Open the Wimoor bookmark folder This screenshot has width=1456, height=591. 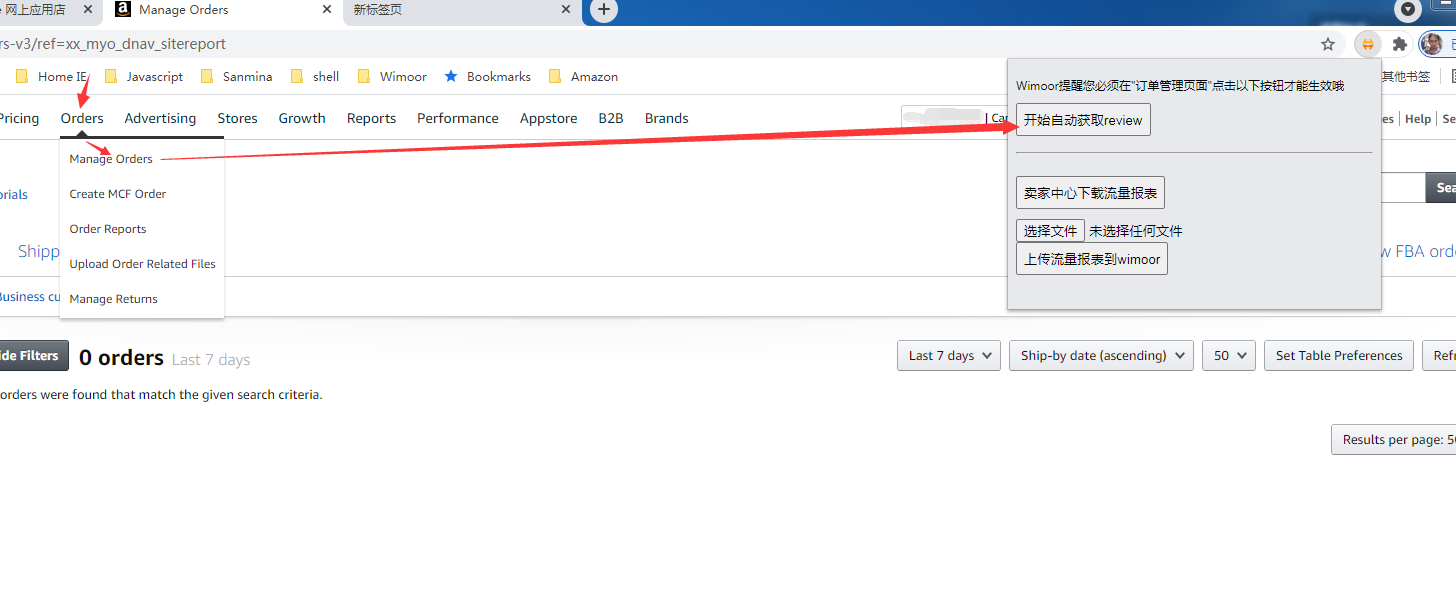(391, 77)
